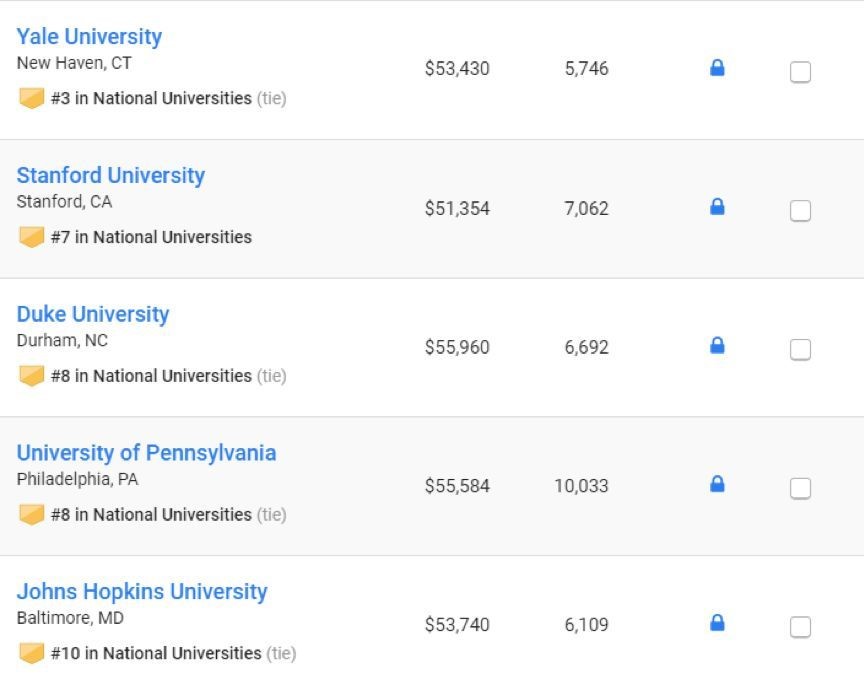This screenshot has height=693, width=864.
Task: Click the lock icon in Duke University row
Action: [x=717, y=345]
